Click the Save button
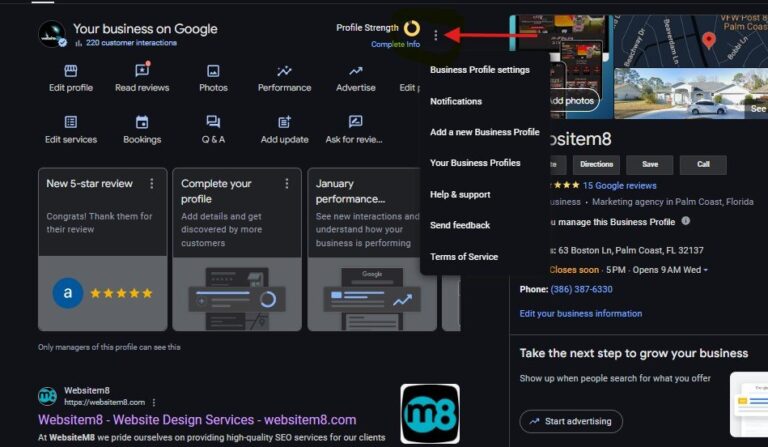Viewport: 768px width, 447px height. pyautogui.click(x=649, y=165)
